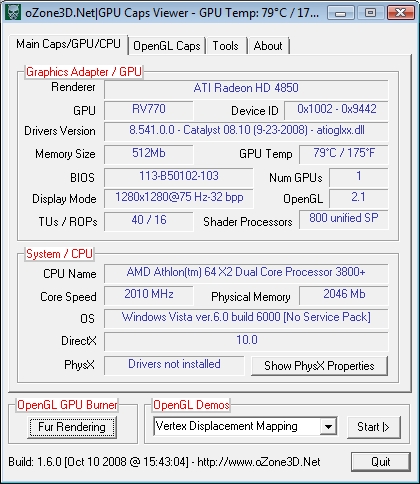420x484 pixels.
Task: Open the Tools tab
Action: pyautogui.click(x=226, y=46)
